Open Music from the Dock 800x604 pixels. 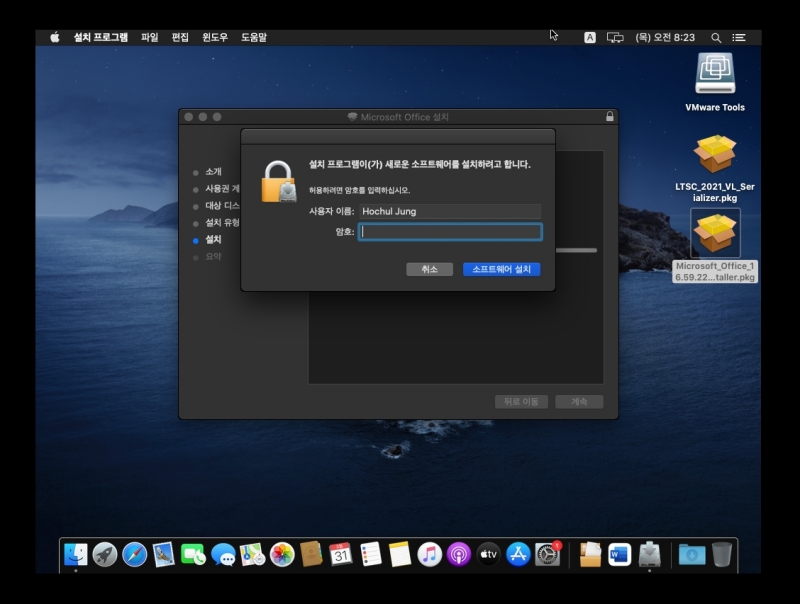430,555
